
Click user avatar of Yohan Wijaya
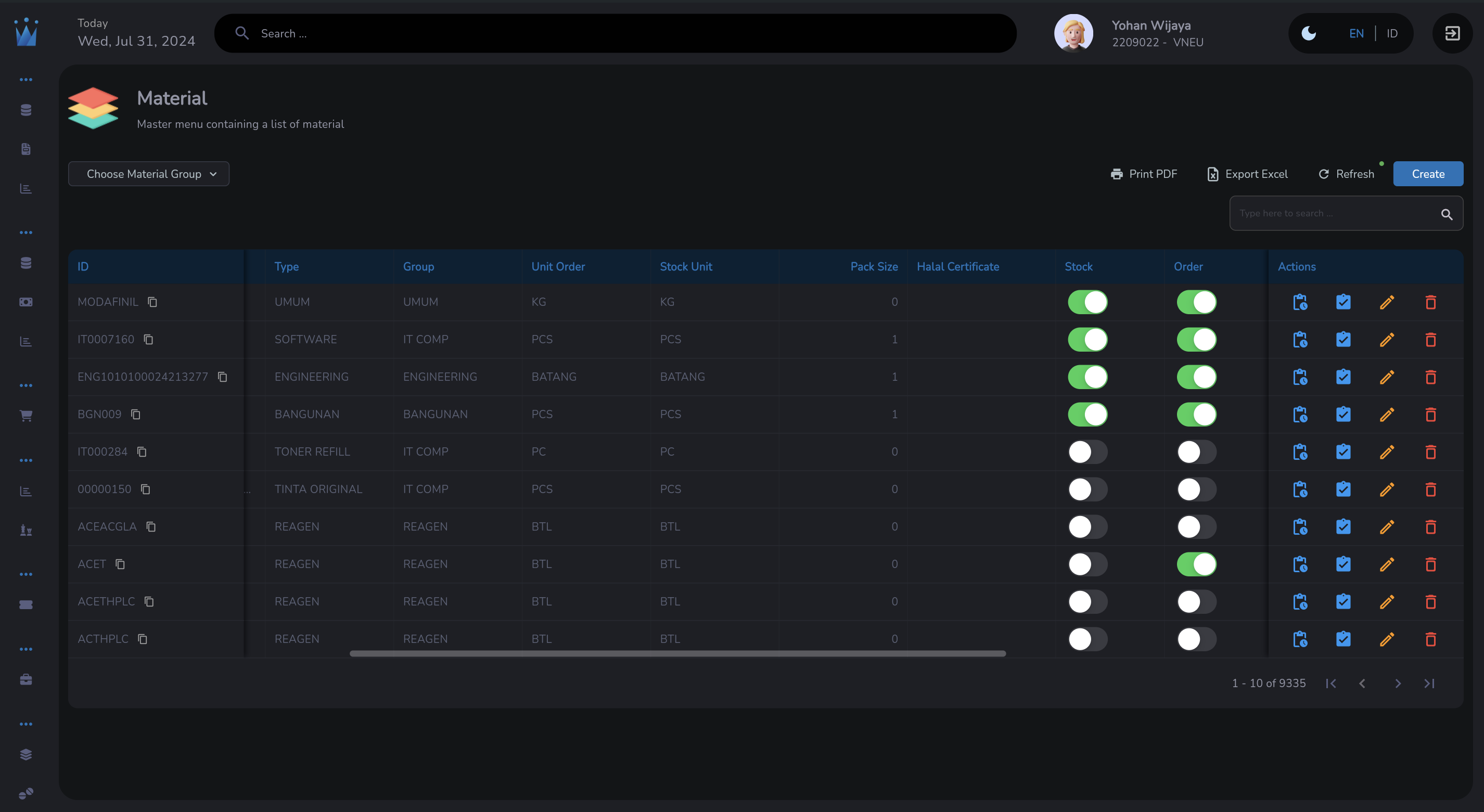point(1073,33)
